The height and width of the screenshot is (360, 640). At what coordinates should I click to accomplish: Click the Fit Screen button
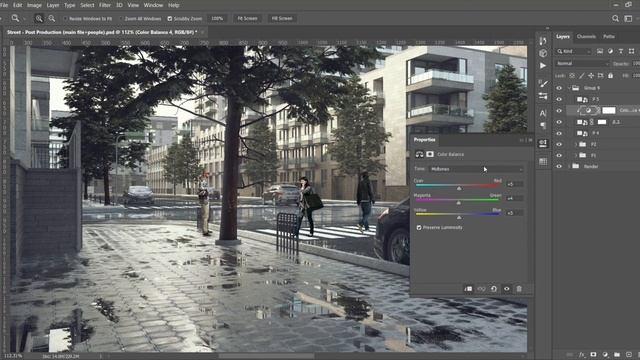[x=247, y=18]
